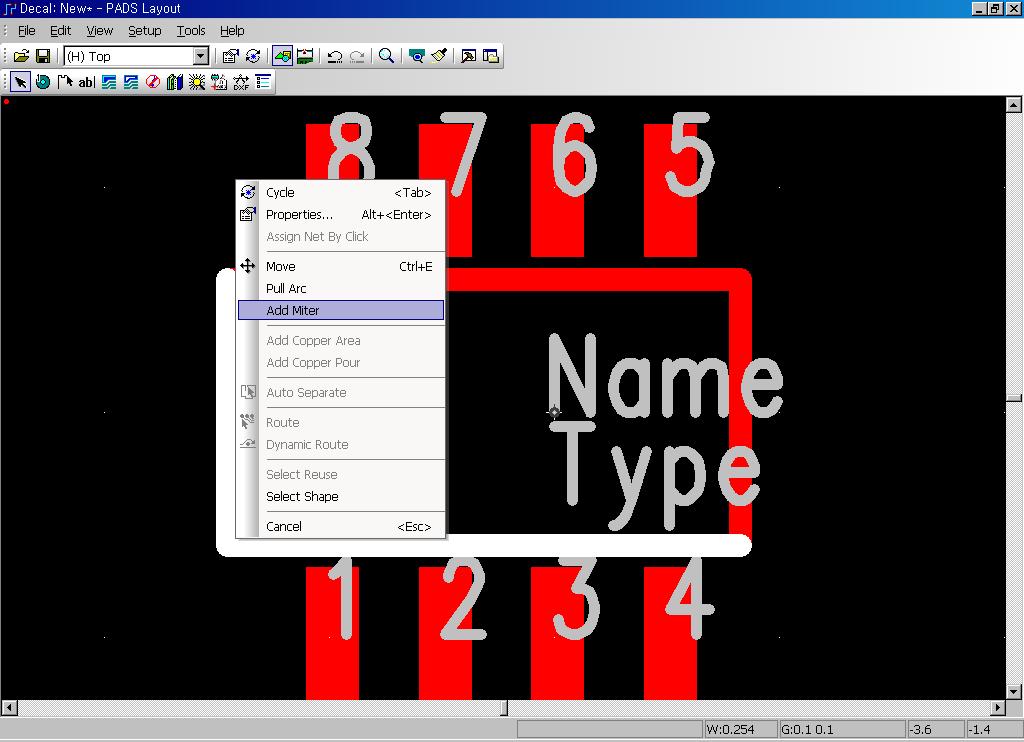The height and width of the screenshot is (742, 1024).
Task: Select the Zoom magnifier tool
Action: click(387, 56)
